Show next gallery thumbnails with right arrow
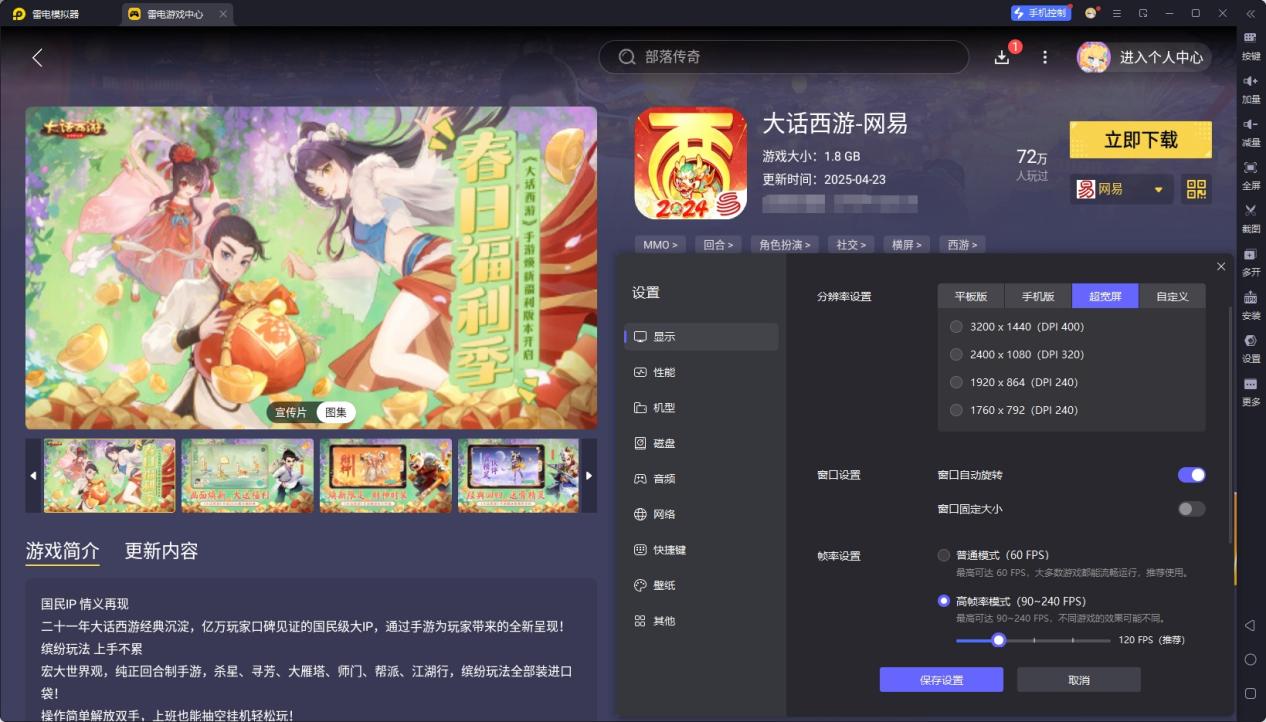 [x=589, y=476]
